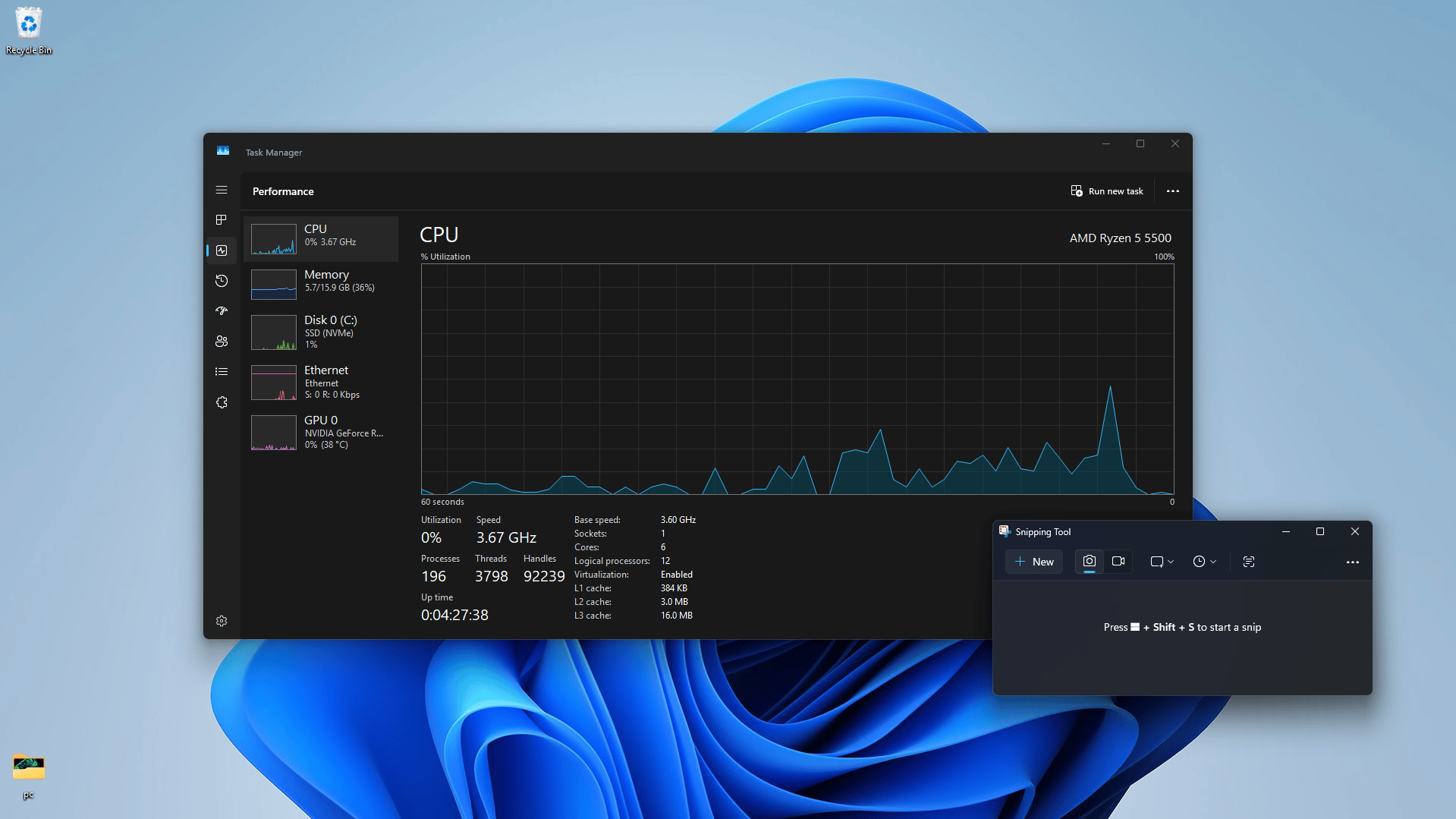Close the Snipping Tool window
The height and width of the screenshot is (819, 1456).
[1355, 531]
